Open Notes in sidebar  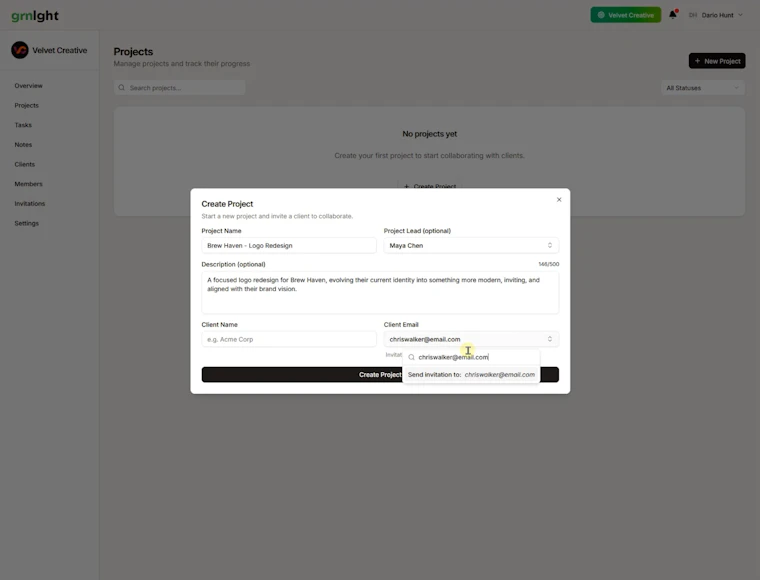(x=23, y=144)
